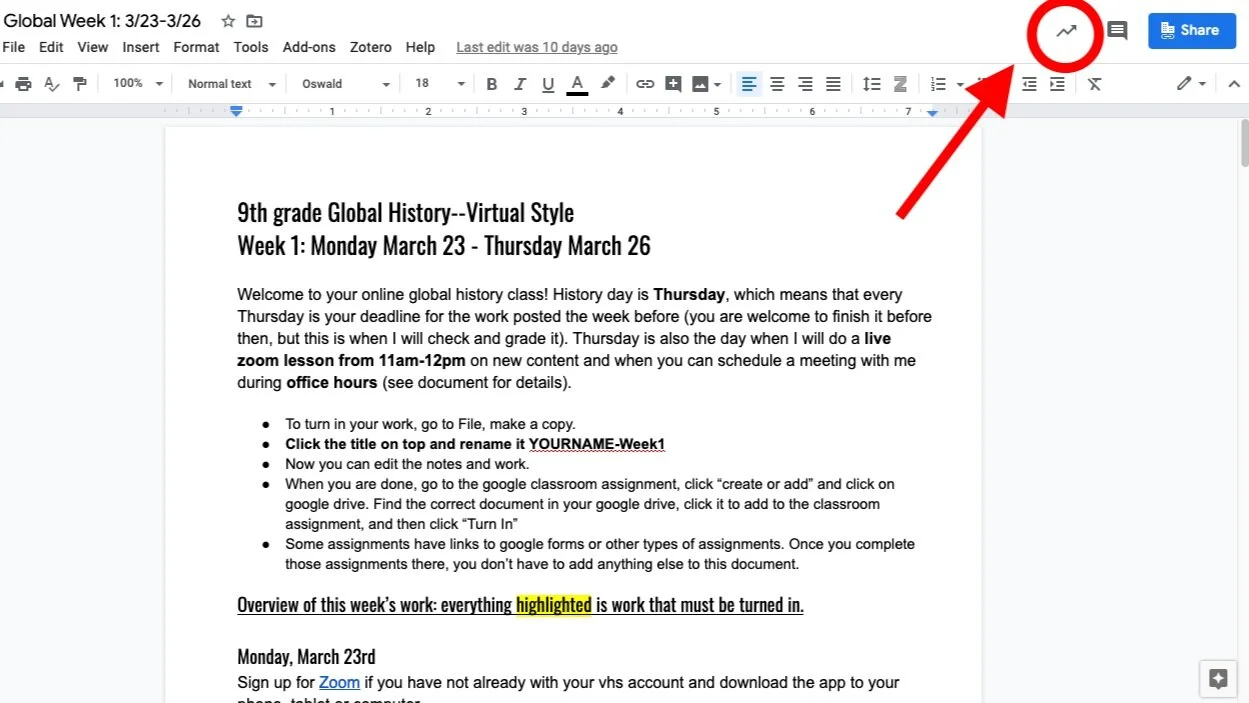Click the bold text 'office hours'

pyautogui.click(x=332, y=383)
